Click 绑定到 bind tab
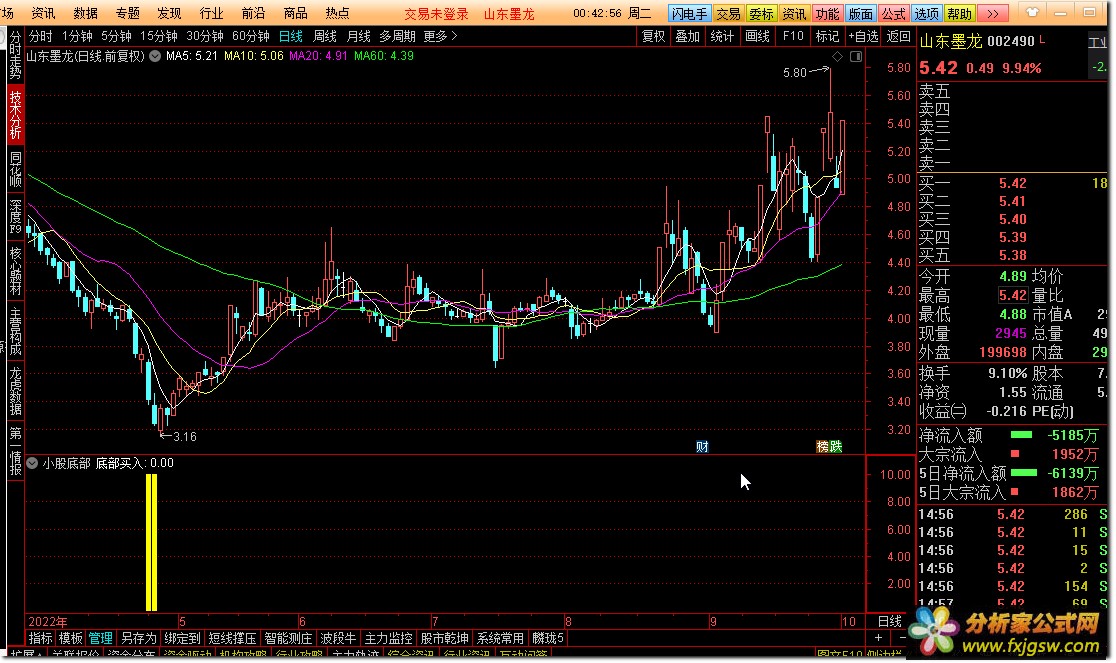1116x663 pixels. (182, 638)
